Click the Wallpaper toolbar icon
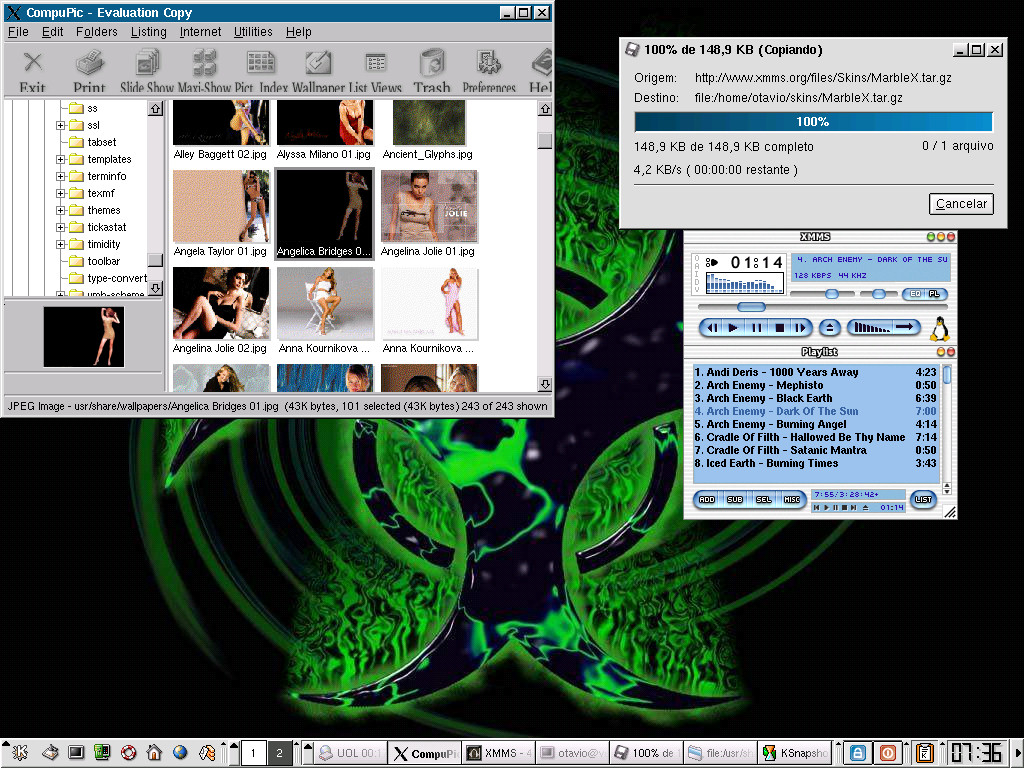 tap(319, 71)
